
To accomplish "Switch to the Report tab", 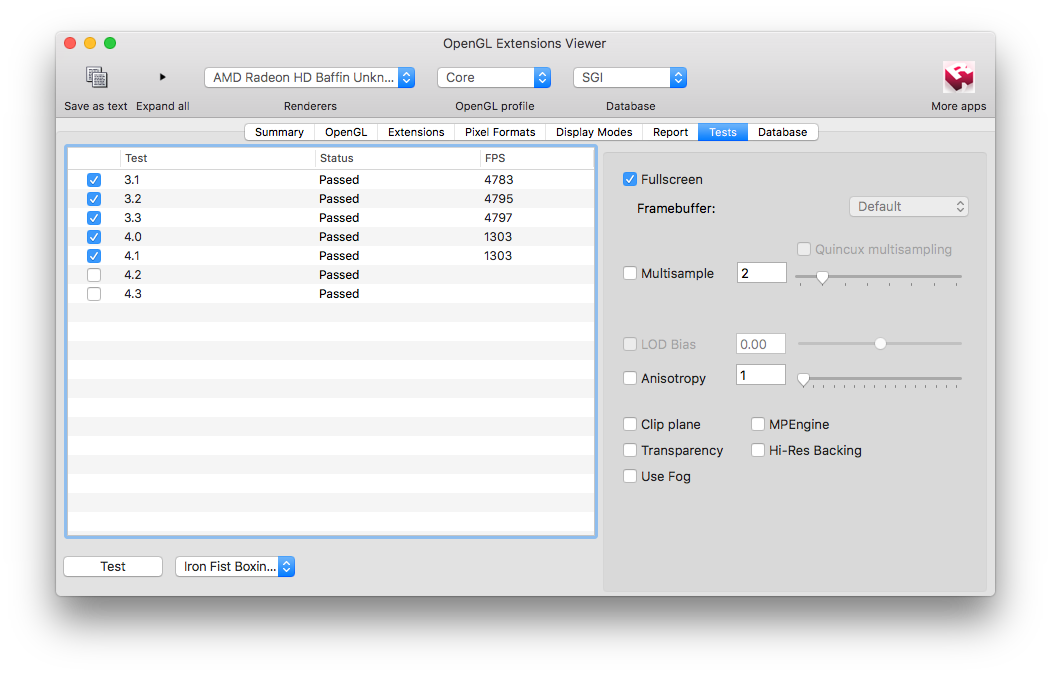I will [x=670, y=132].
